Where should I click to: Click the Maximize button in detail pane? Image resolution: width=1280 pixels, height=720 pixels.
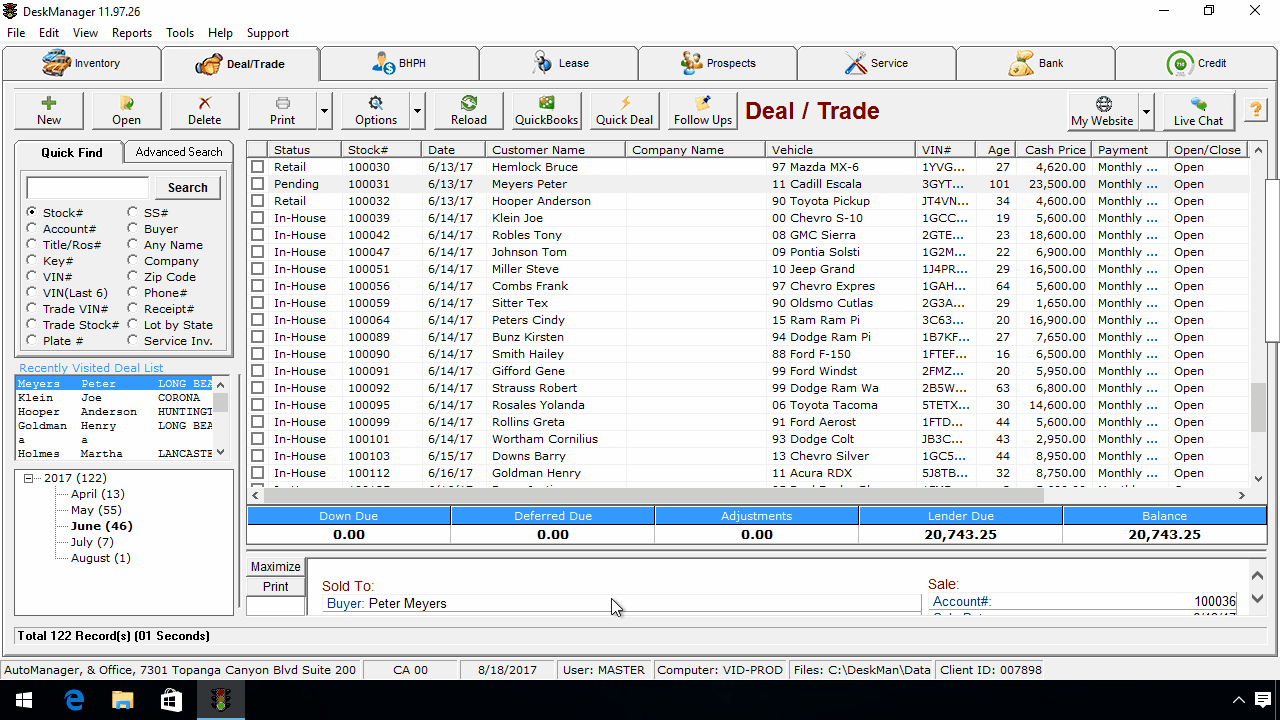pos(275,567)
